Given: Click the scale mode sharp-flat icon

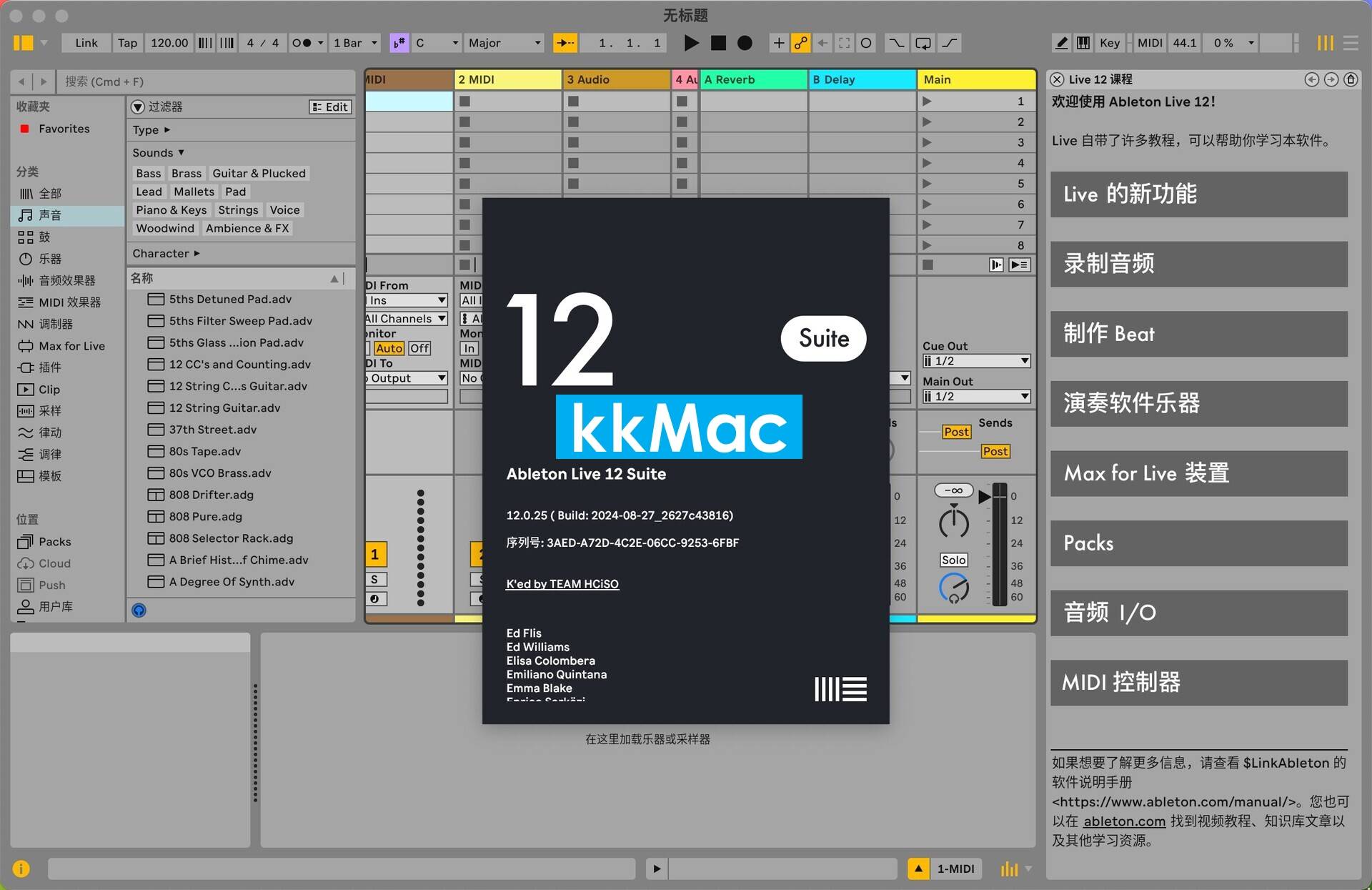Looking at the screenshot, I should click(399, 43).
